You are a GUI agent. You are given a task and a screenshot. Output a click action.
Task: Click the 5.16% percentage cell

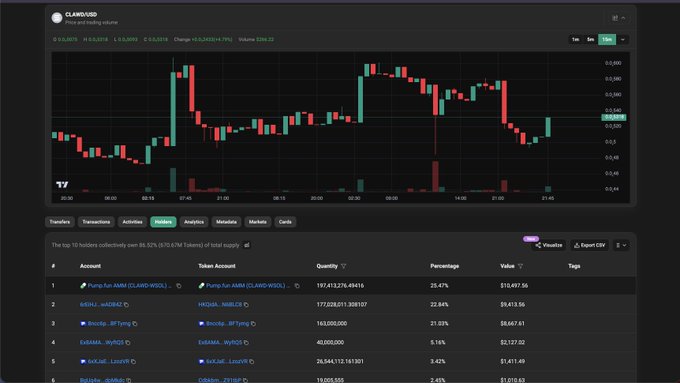[438, 343]
